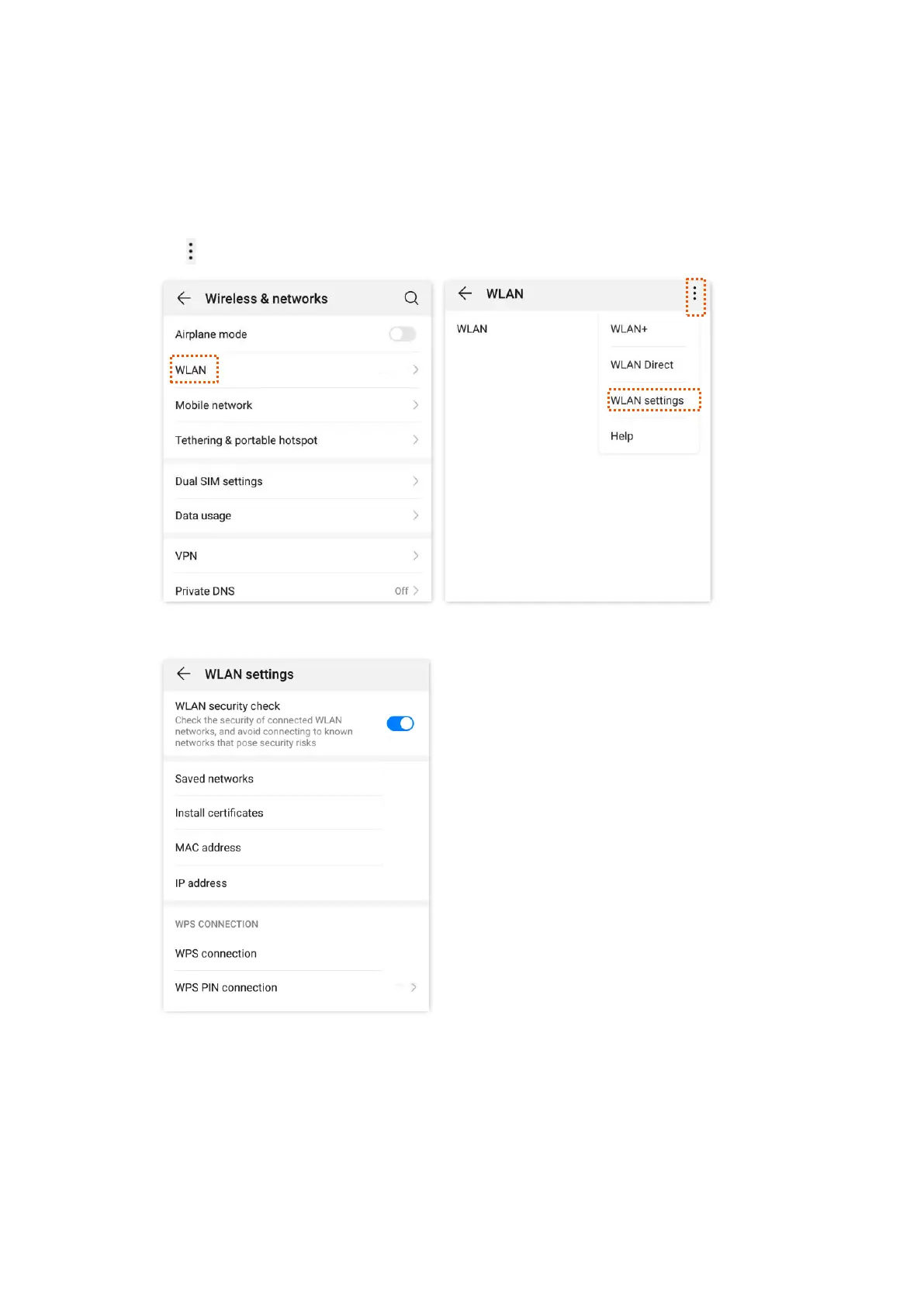The height and width of the screenshot is (1307, 924).
Task: Expand Private DNS Off chevron
Action: pos(416,591)
